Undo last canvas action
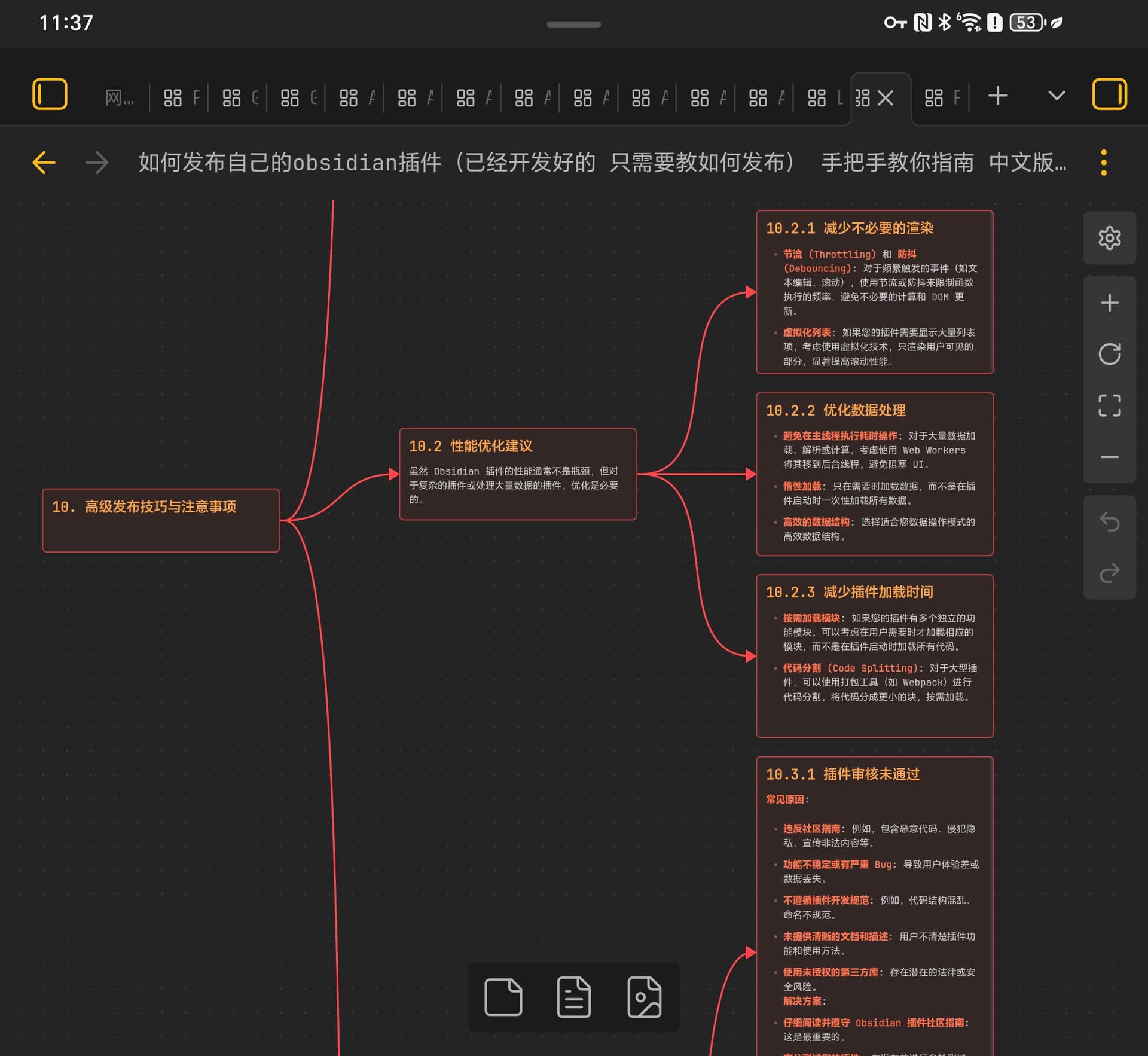Screen dimensions: 1148x1056 point(1109,521)
